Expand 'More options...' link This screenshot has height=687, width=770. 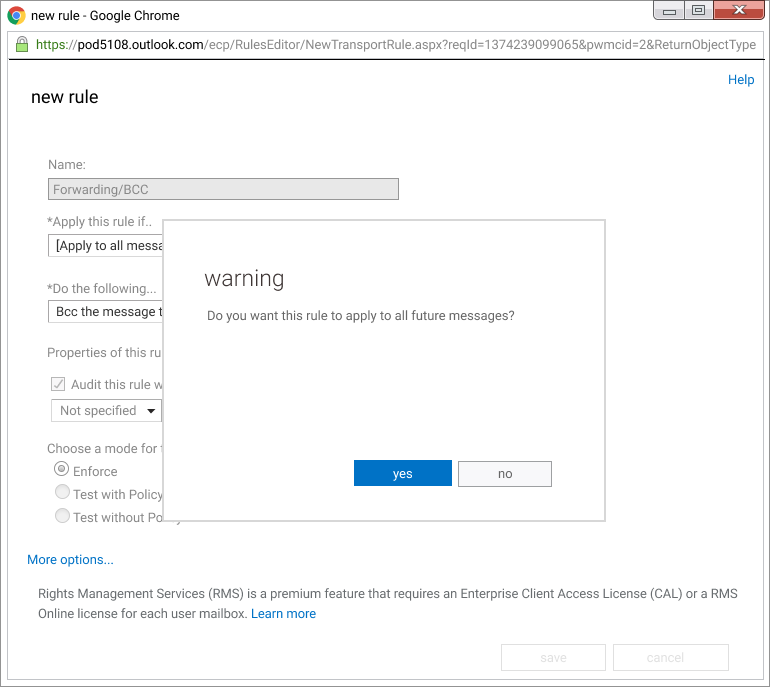pos(70,560)
